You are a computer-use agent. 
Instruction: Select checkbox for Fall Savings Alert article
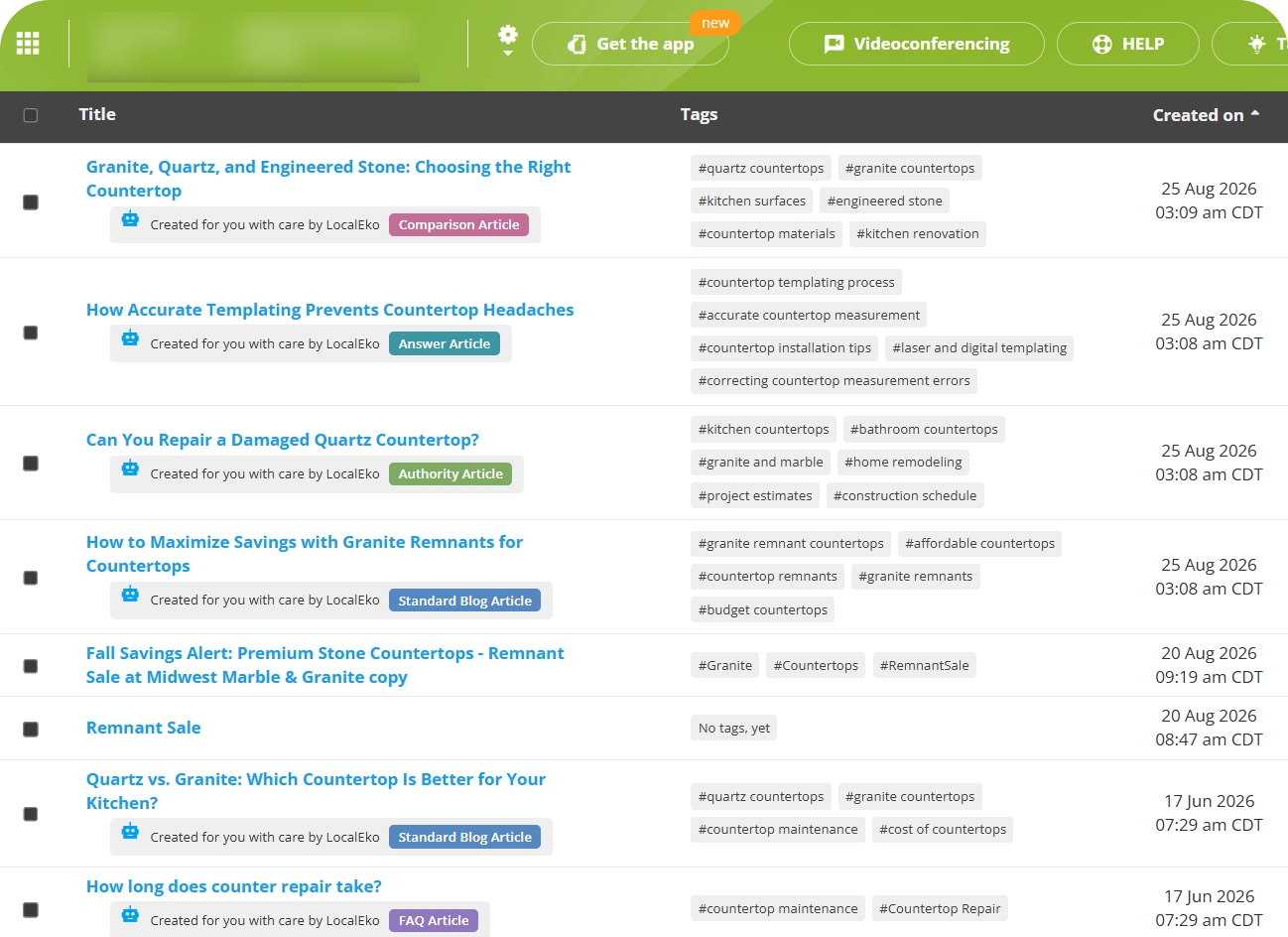pyautogui.click(x=31, y=666)
